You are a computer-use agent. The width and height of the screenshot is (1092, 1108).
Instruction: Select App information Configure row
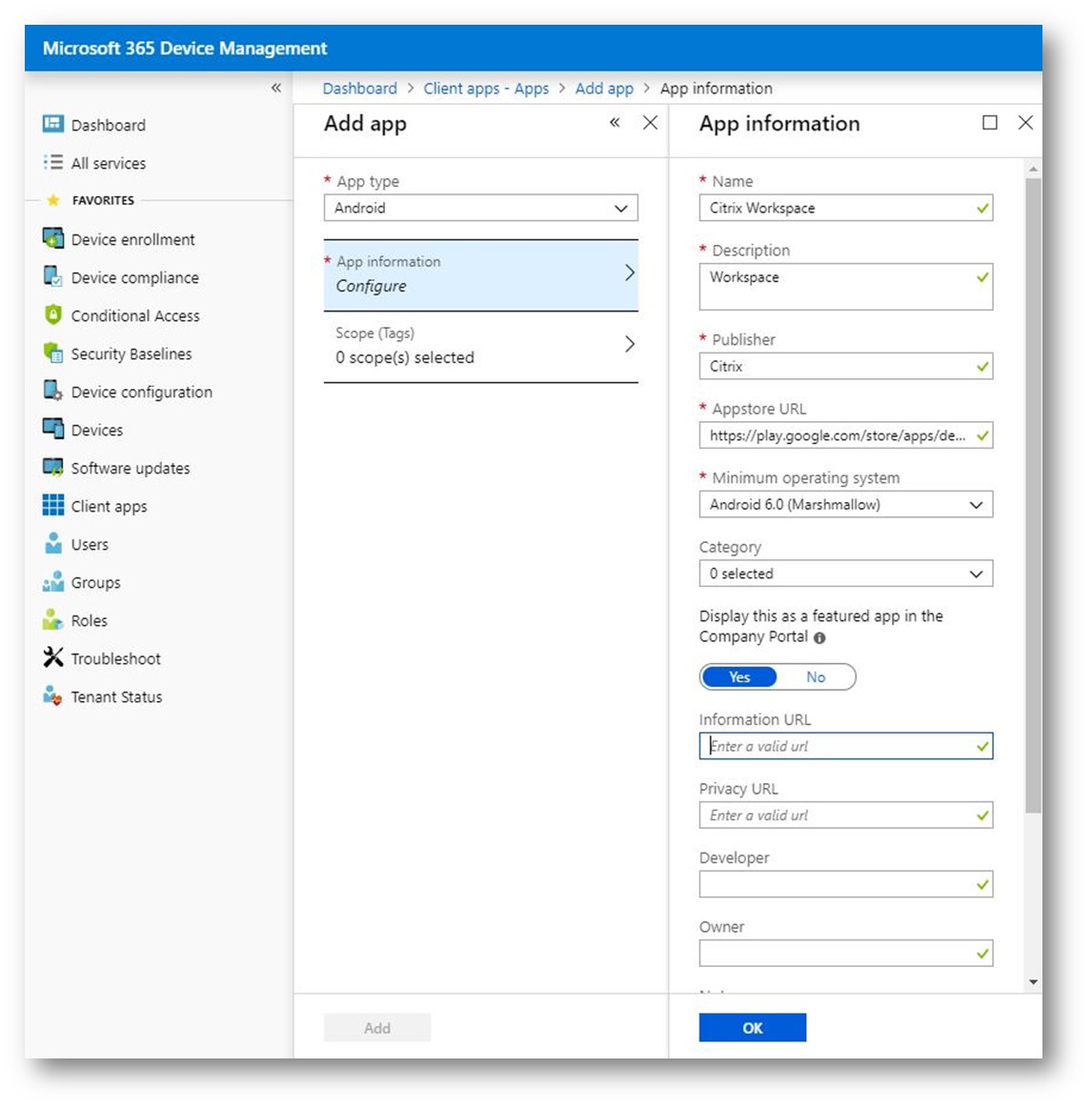[480, 274]
